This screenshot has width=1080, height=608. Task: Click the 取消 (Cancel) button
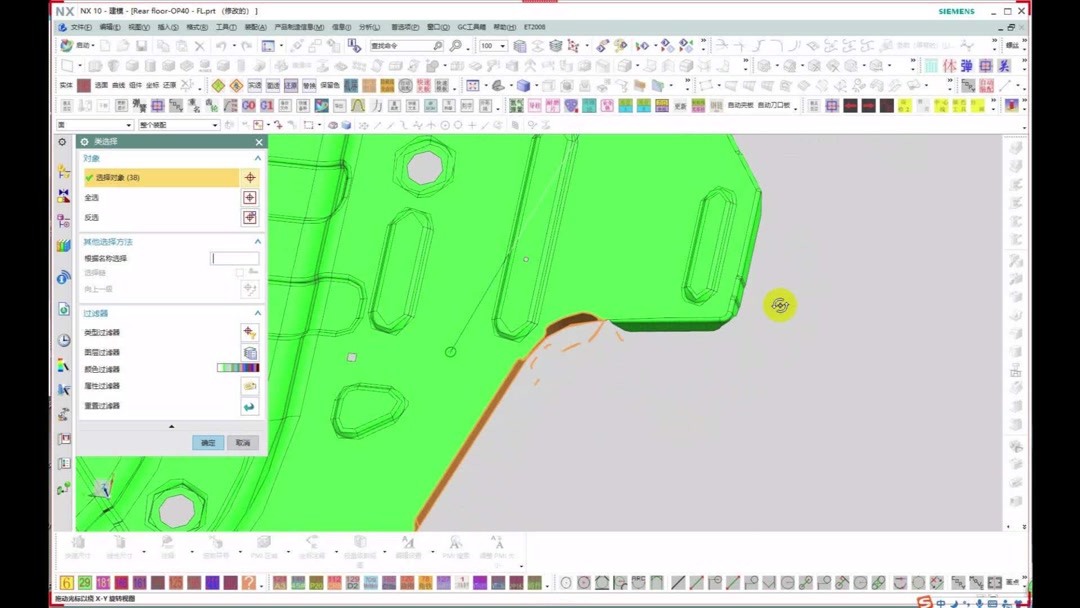[x=242, y=442]
